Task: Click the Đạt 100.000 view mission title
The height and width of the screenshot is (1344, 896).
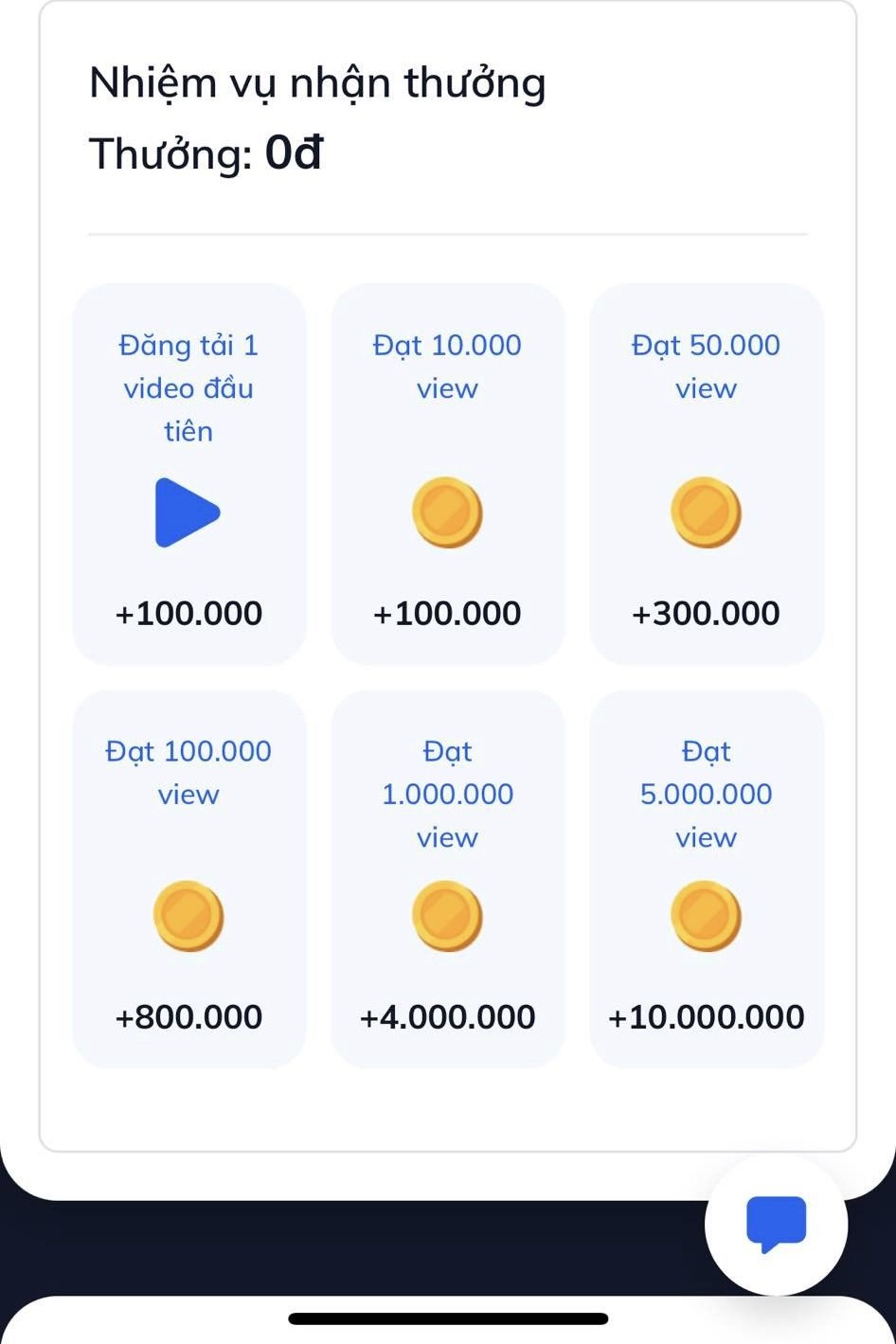Action: (x=188, y=772)
